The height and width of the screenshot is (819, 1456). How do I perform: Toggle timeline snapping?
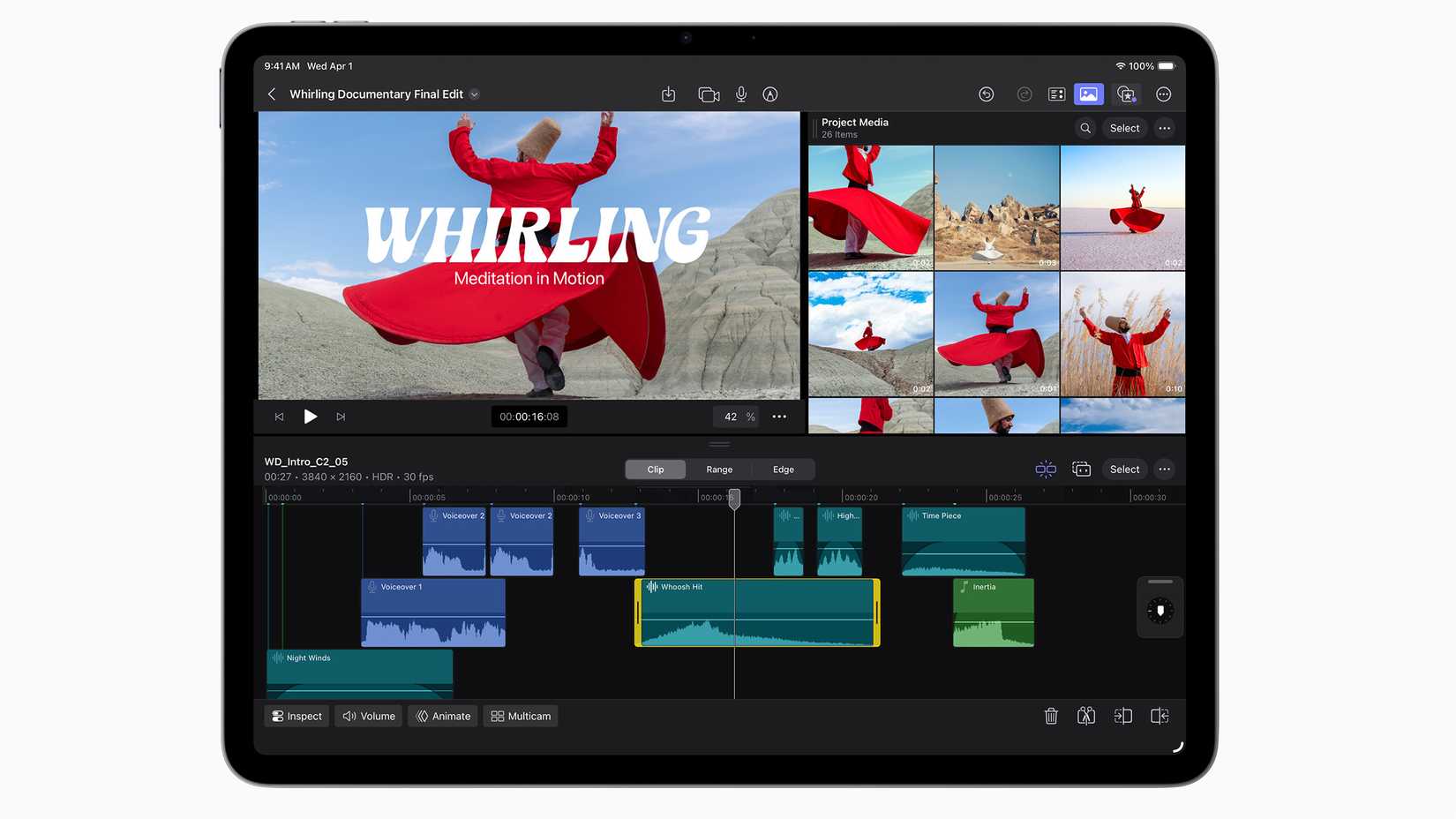(1046, 470)
